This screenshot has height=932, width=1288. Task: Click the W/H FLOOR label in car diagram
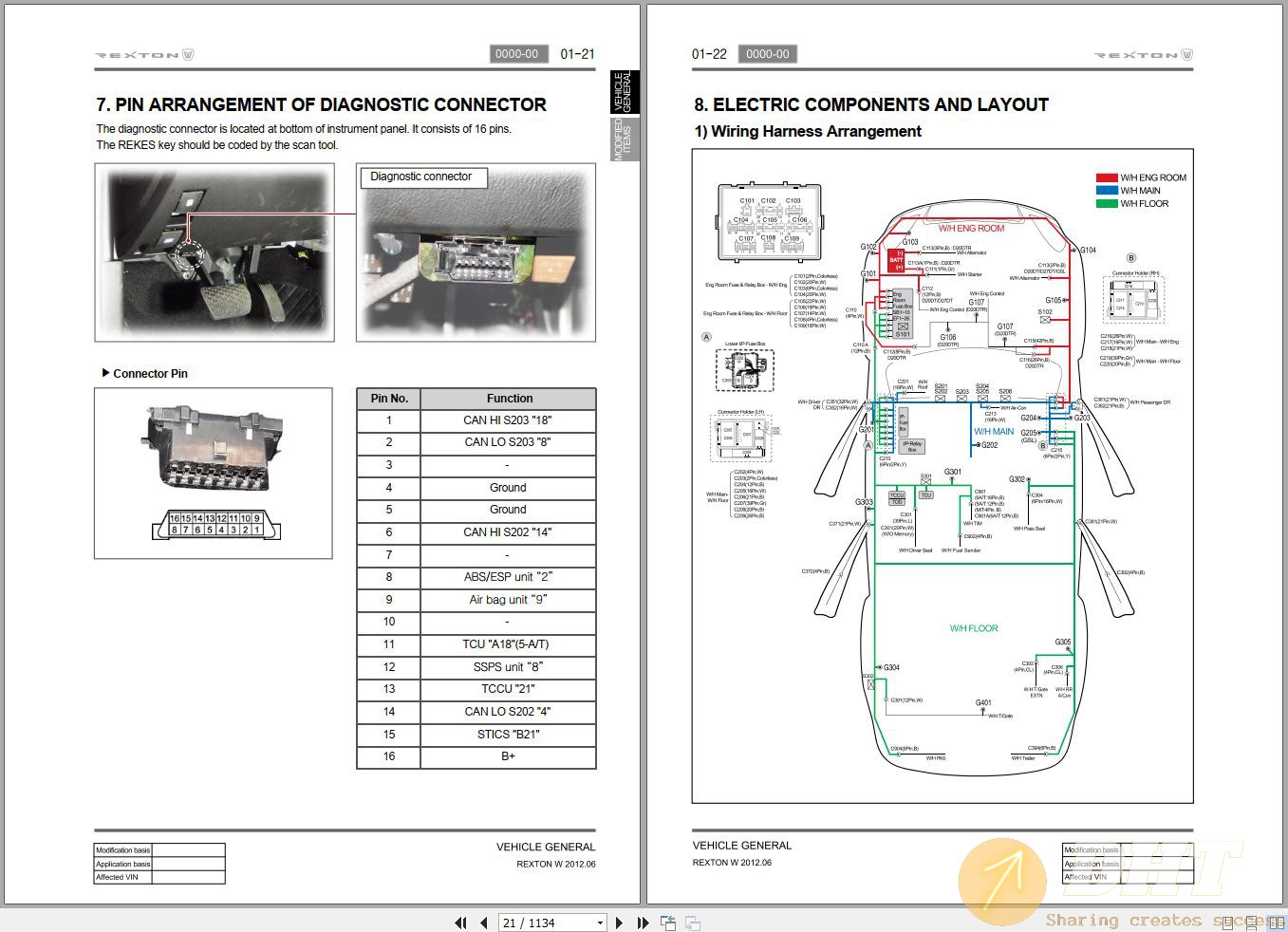click(974, 628)
